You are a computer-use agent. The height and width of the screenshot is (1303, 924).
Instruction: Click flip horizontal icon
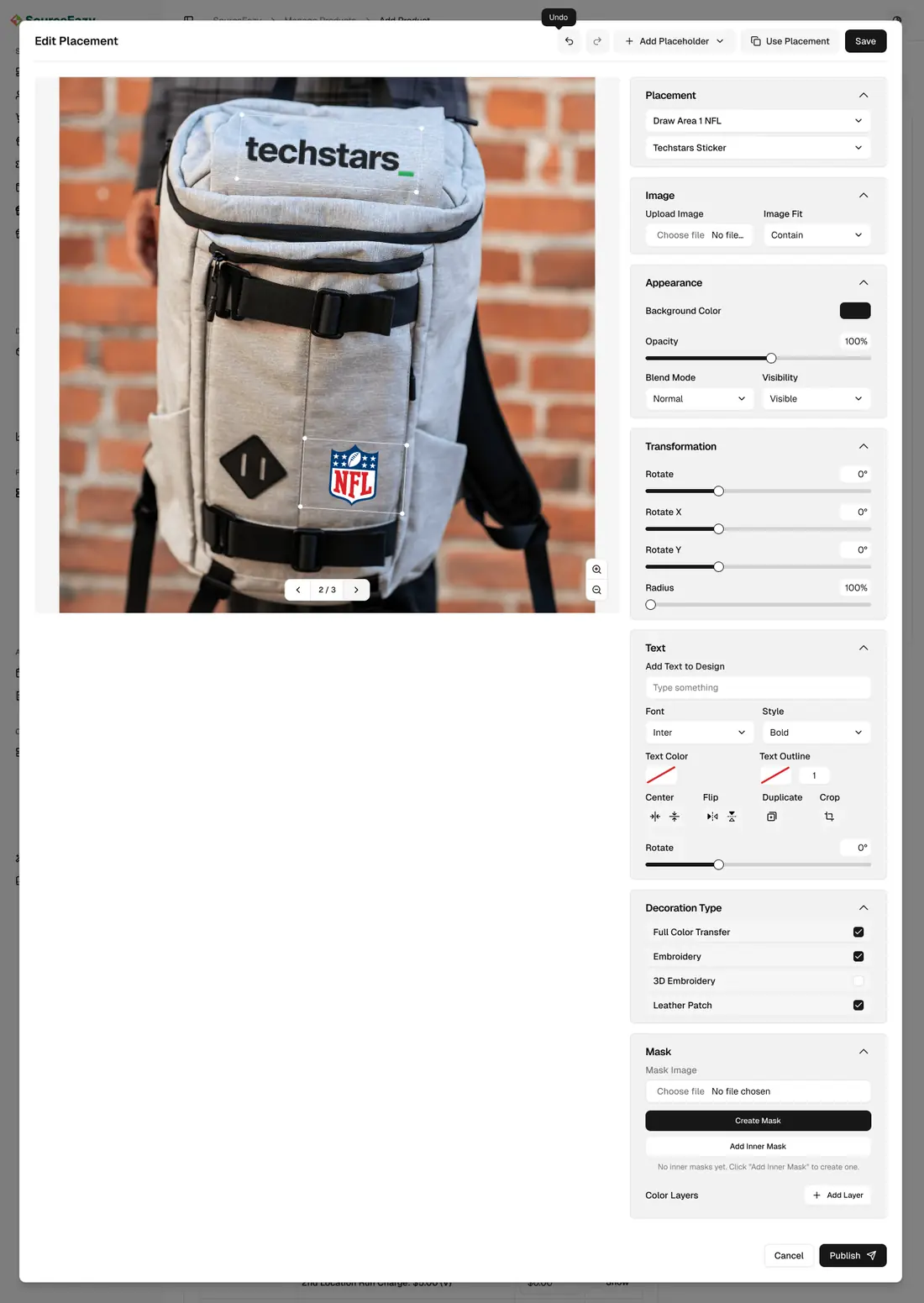coord(712,817)
